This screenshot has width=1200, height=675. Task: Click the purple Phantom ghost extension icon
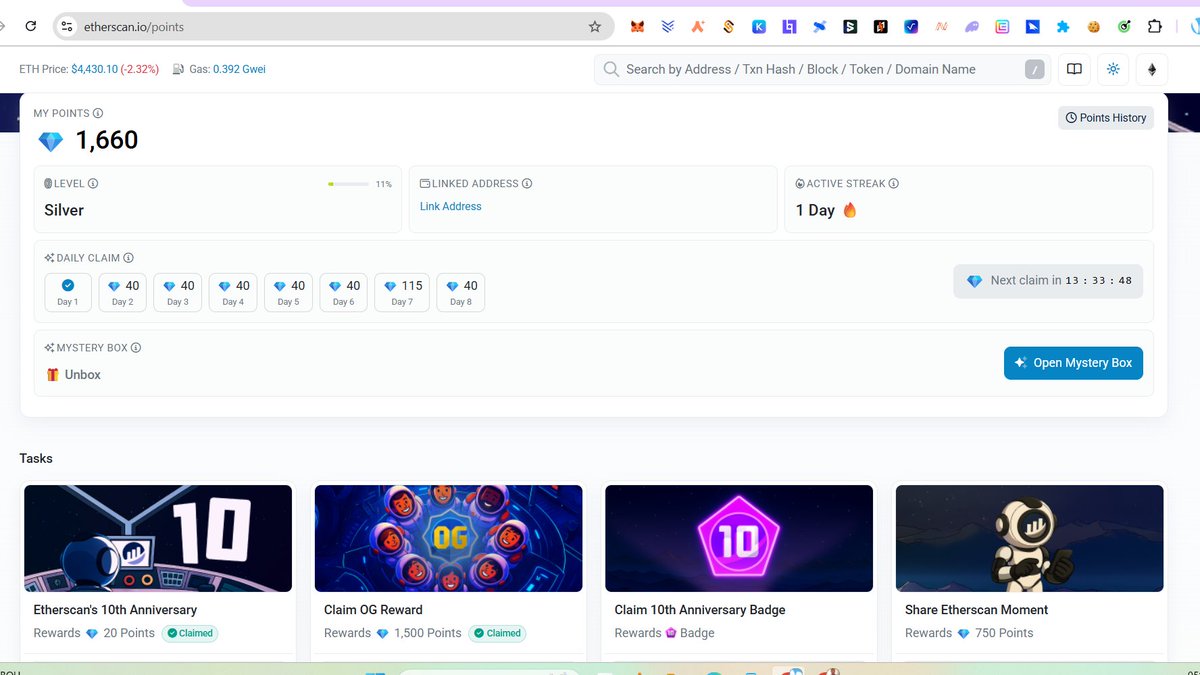pos(972,27)
